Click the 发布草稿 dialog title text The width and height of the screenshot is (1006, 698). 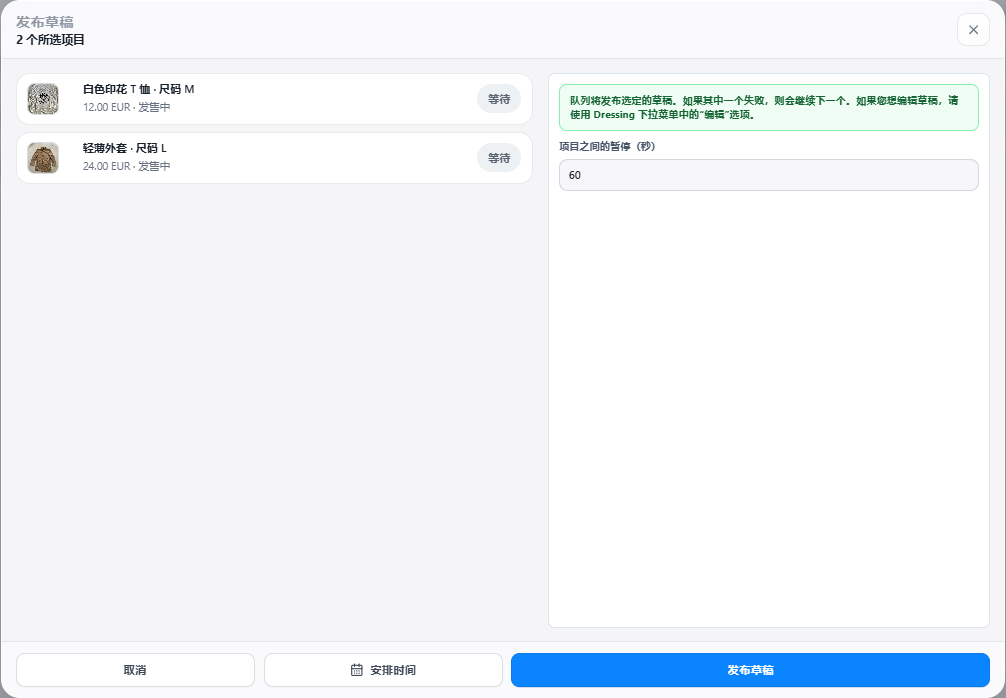(x=45, y=22)
